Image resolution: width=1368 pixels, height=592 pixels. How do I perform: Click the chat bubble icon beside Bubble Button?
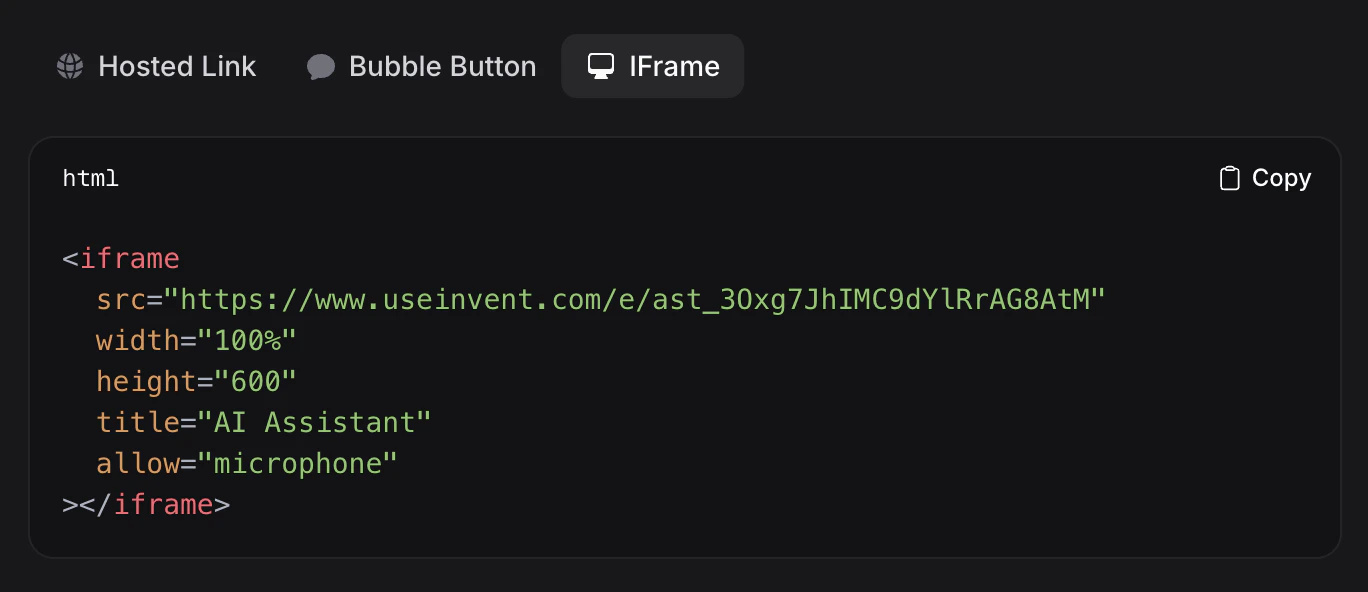320,66
